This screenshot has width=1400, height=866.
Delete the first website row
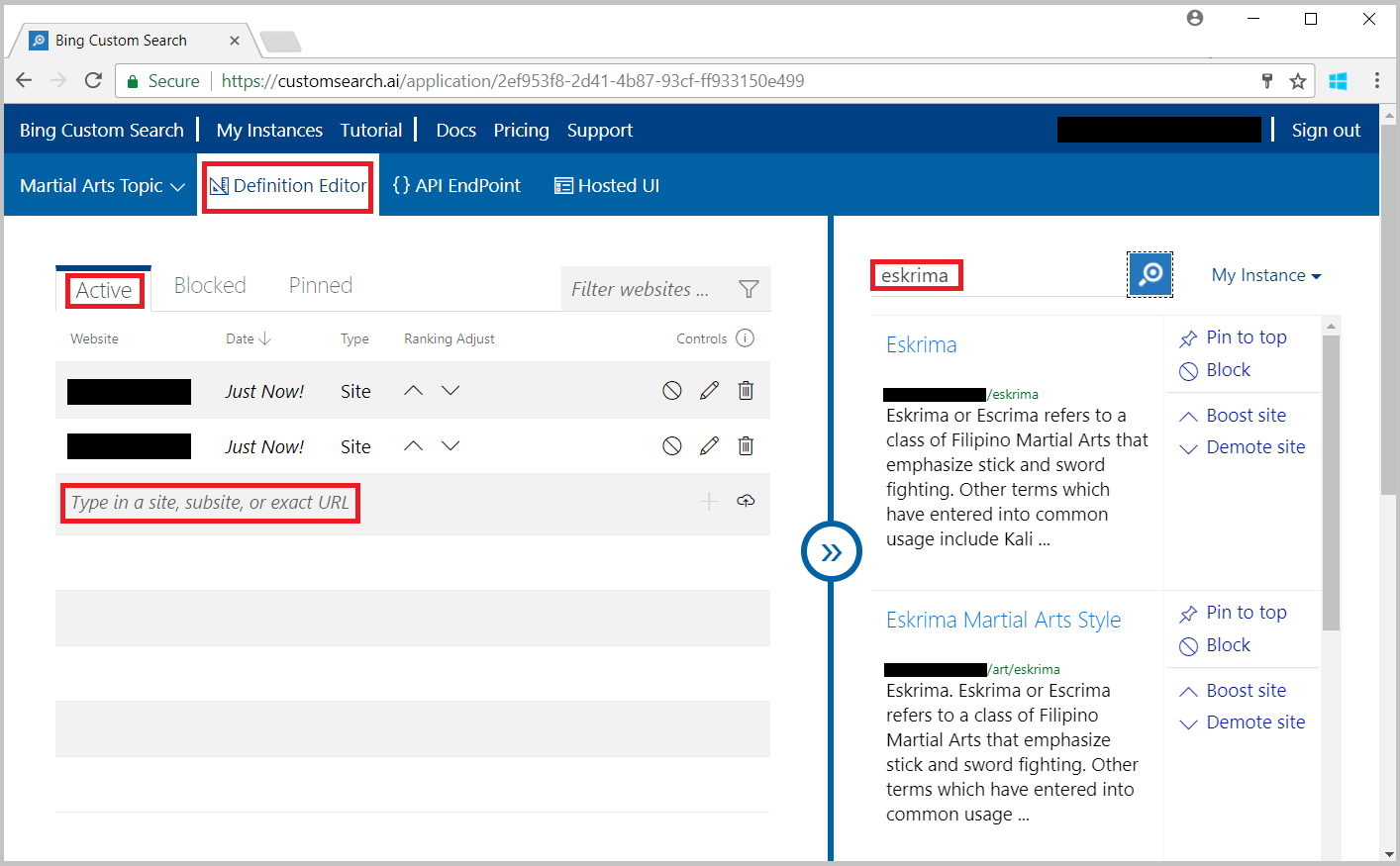tap(746, 391)
